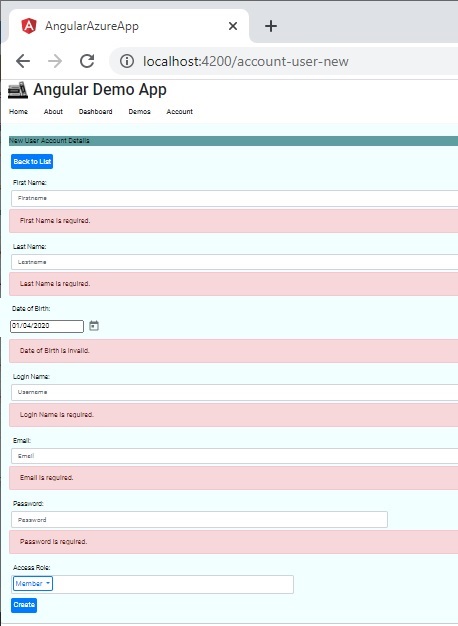The height and width of the screenshot is (626, 458).
Task: Click the browser back arrow
Action: pyautogui.click(x=23, y=61)
